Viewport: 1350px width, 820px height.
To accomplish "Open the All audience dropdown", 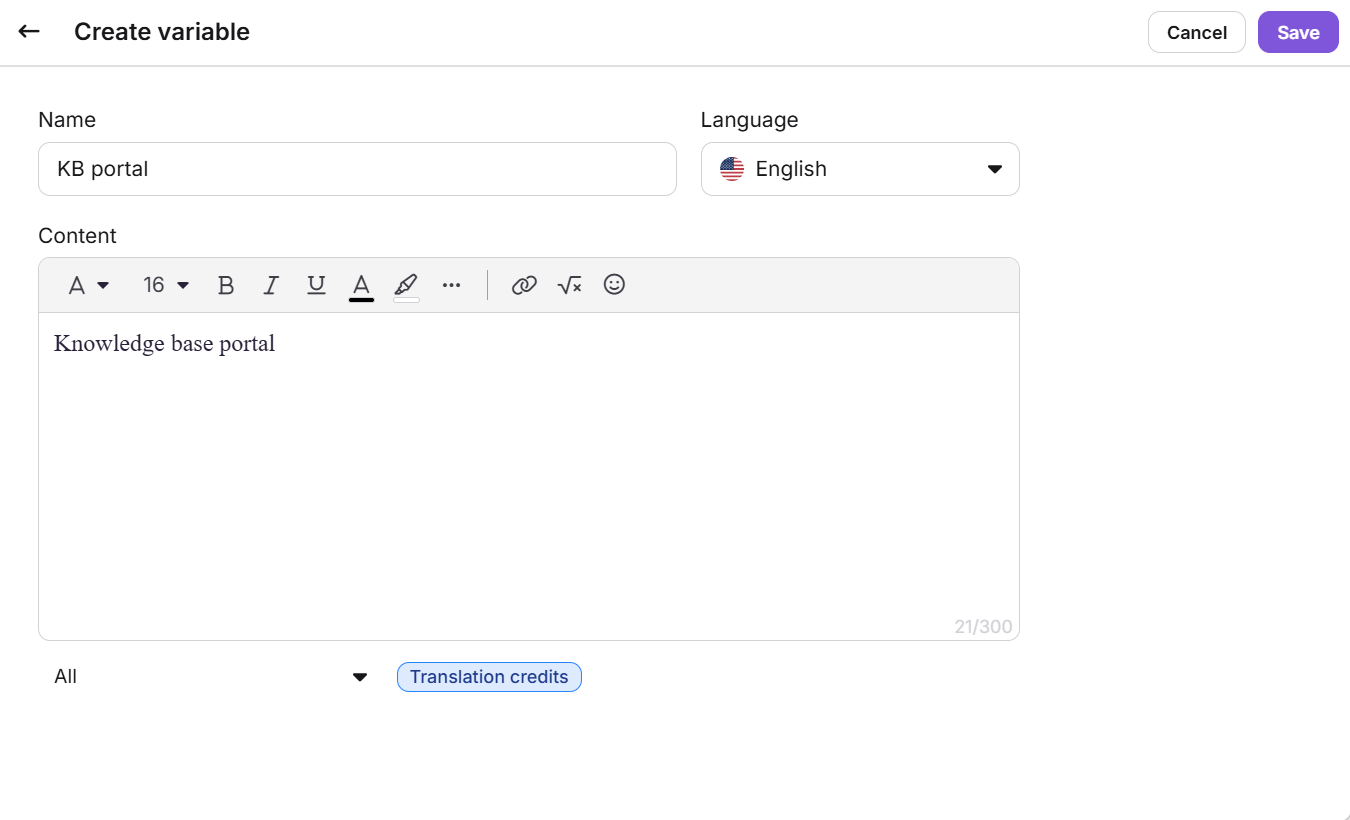I will pos(210,676).
